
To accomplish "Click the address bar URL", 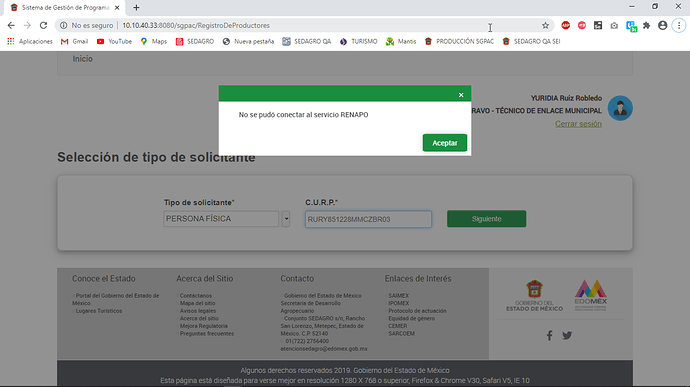I will (x=196, y=26).
